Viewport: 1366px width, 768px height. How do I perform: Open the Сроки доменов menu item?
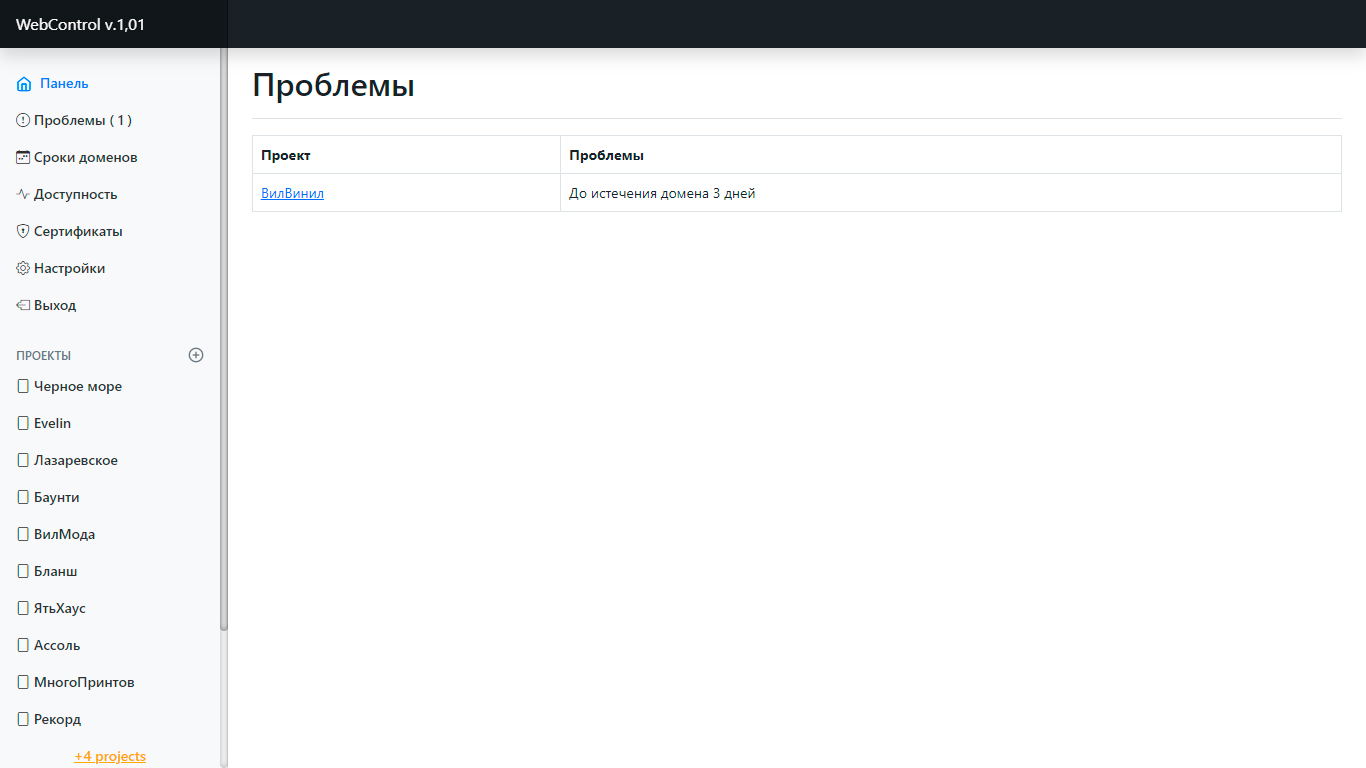tap(85, 158)
